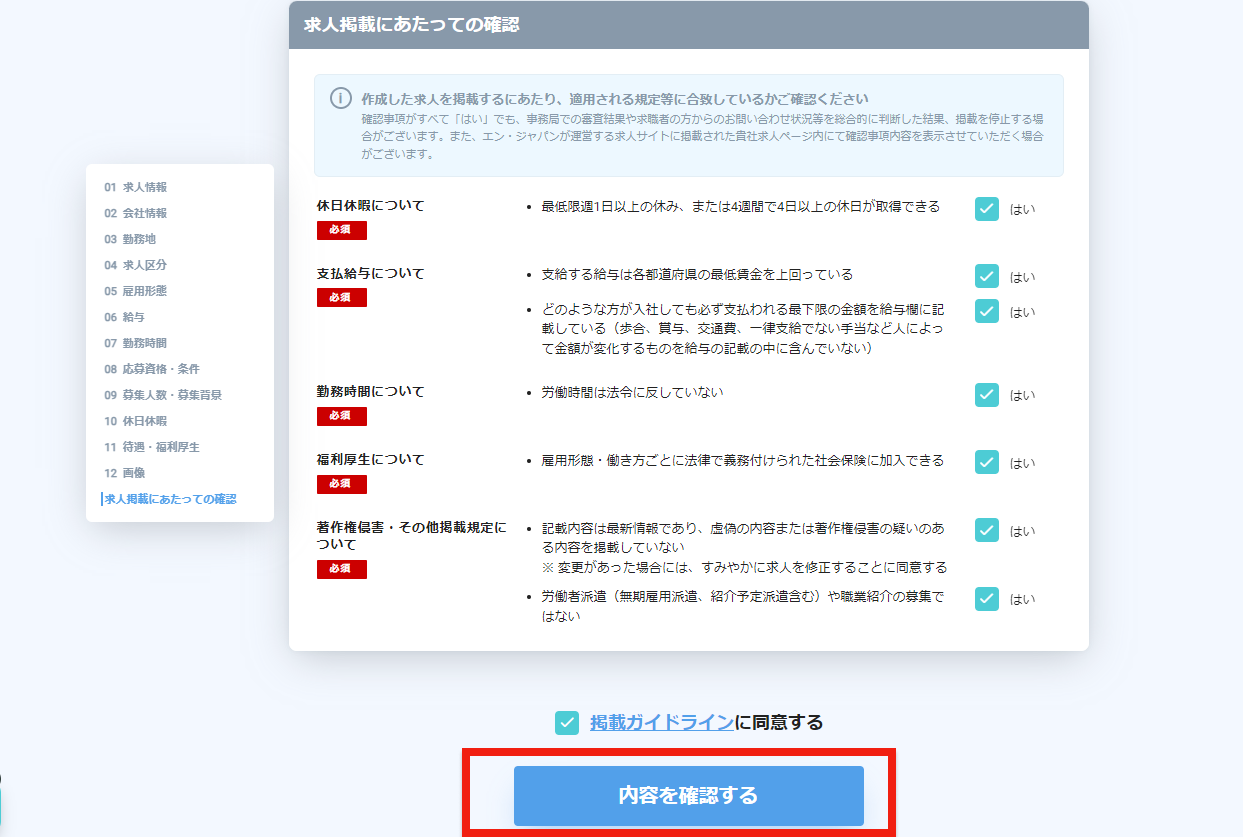Click the 必須 badge under 勤務時間について

click(x=342, y=415)
